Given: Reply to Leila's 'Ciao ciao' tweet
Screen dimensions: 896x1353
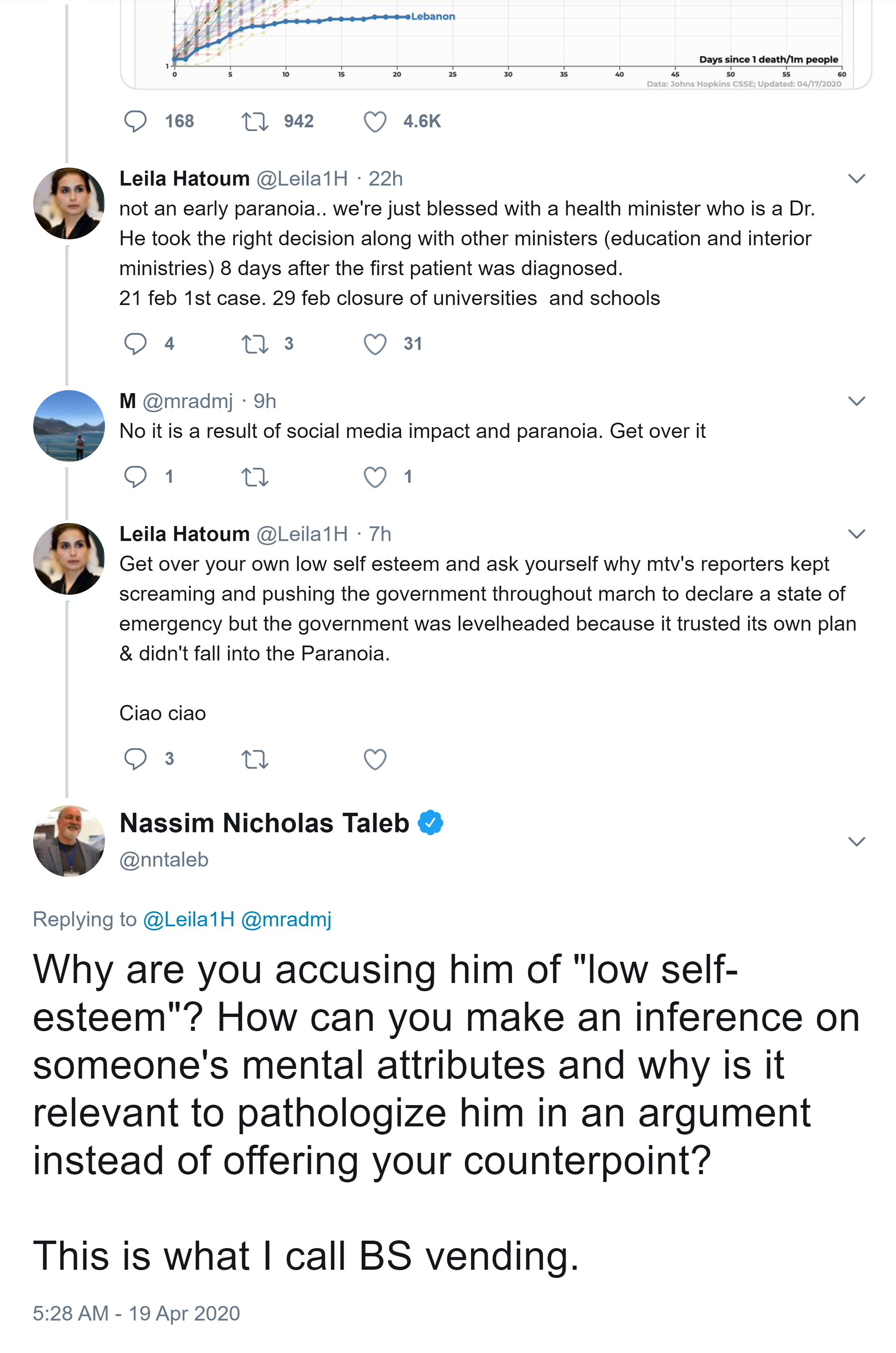Looking at the screenshot, I should tap(136, 759).
